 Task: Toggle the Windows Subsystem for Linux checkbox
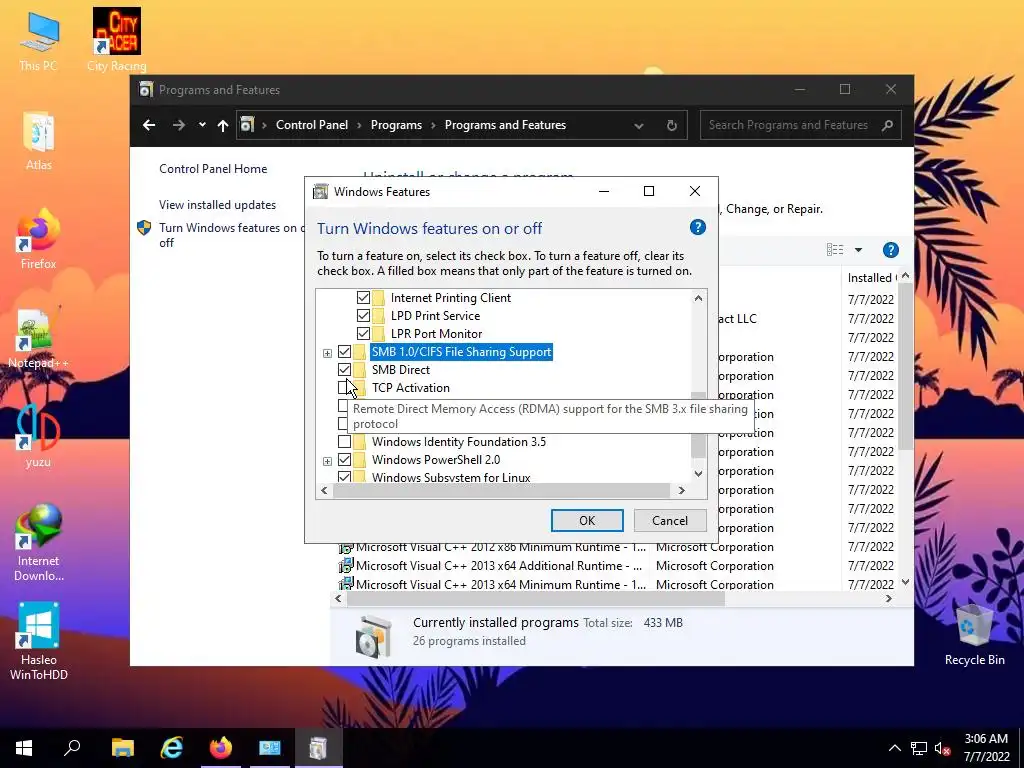[344, 477]
